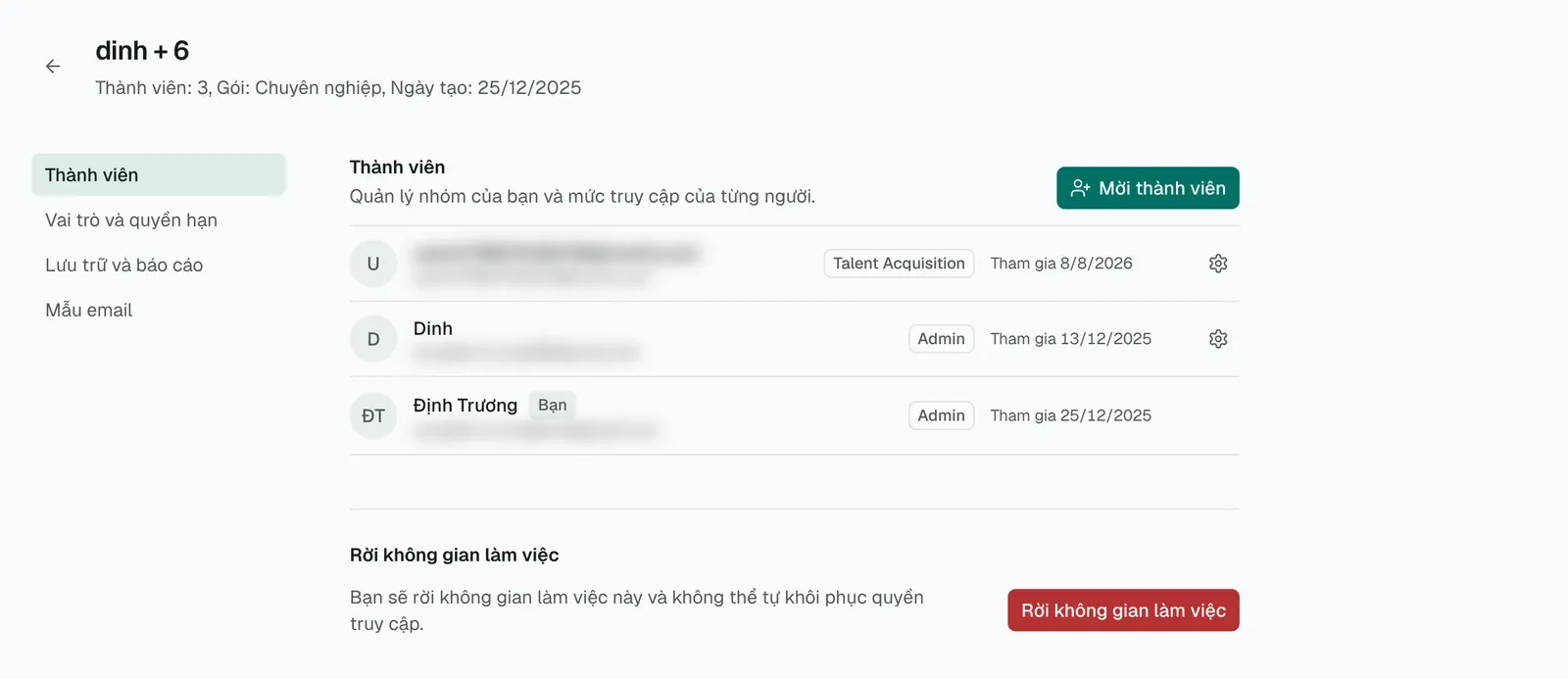Go back using the left arrow icon

(x=53, y=67)
